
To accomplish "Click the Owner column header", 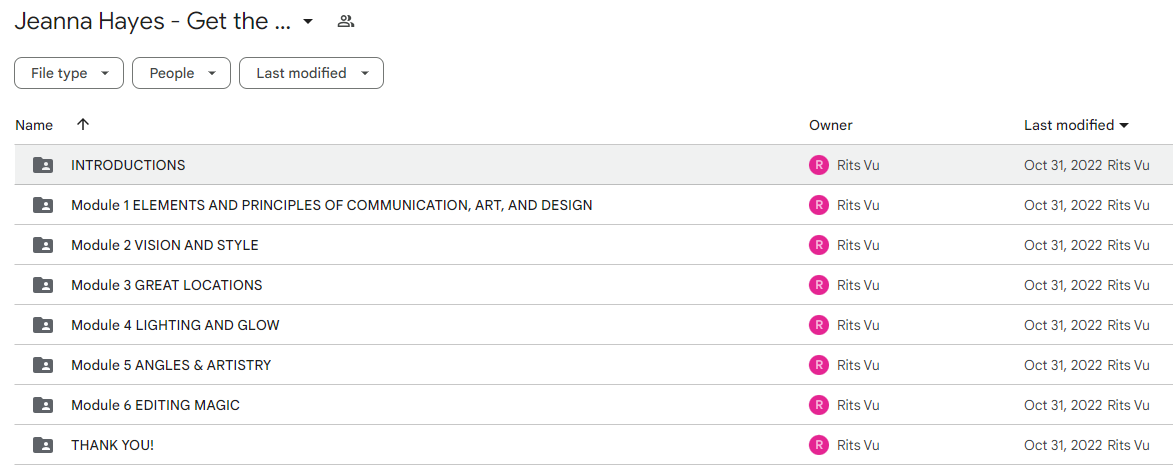I will (830, 125).
